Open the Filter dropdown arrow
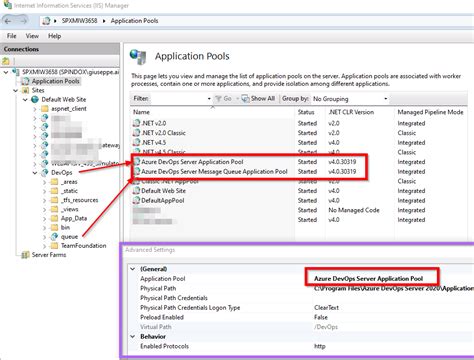The width and height of the screenshot is (474, 360). coord(209,99)
